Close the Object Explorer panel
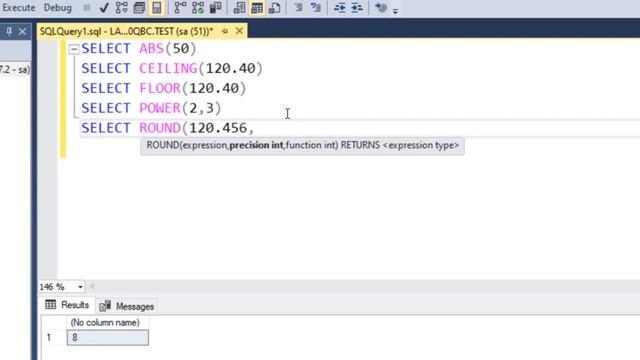640x360 pixels. pyautogui.click(x=22, y=31)
